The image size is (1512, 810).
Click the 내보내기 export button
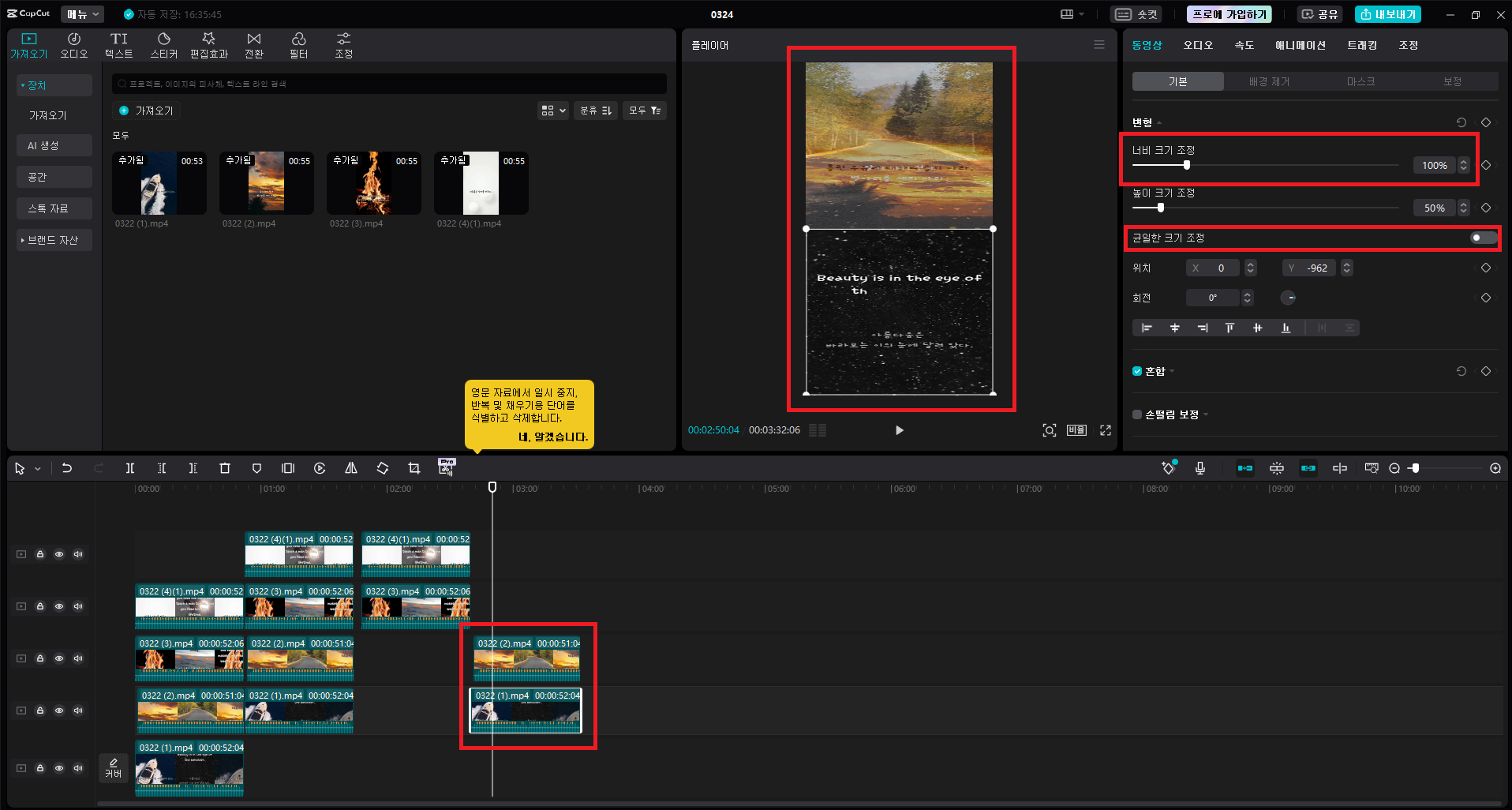click(1388, 14)
